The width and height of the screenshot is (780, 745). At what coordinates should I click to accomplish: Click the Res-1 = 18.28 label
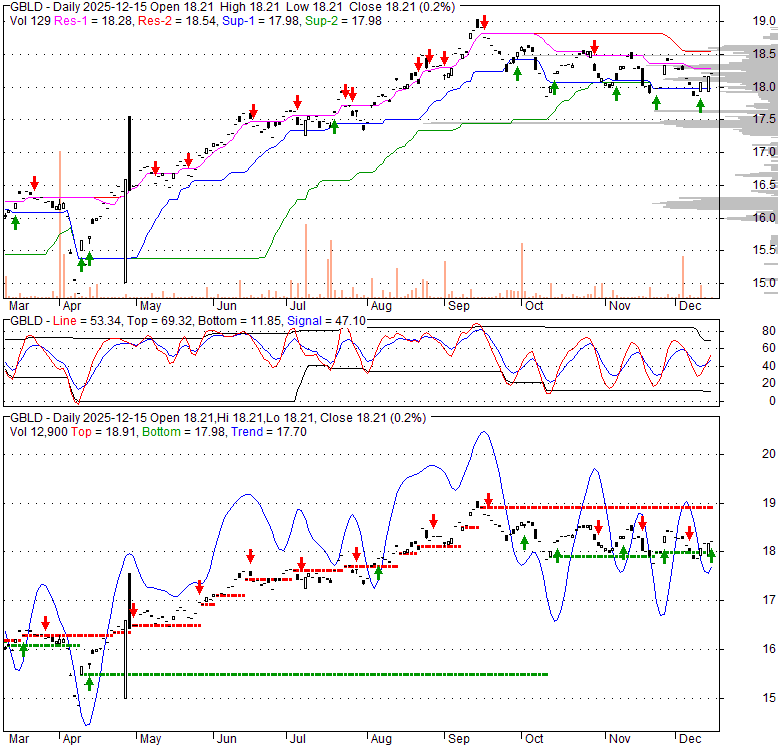point(80,20)
